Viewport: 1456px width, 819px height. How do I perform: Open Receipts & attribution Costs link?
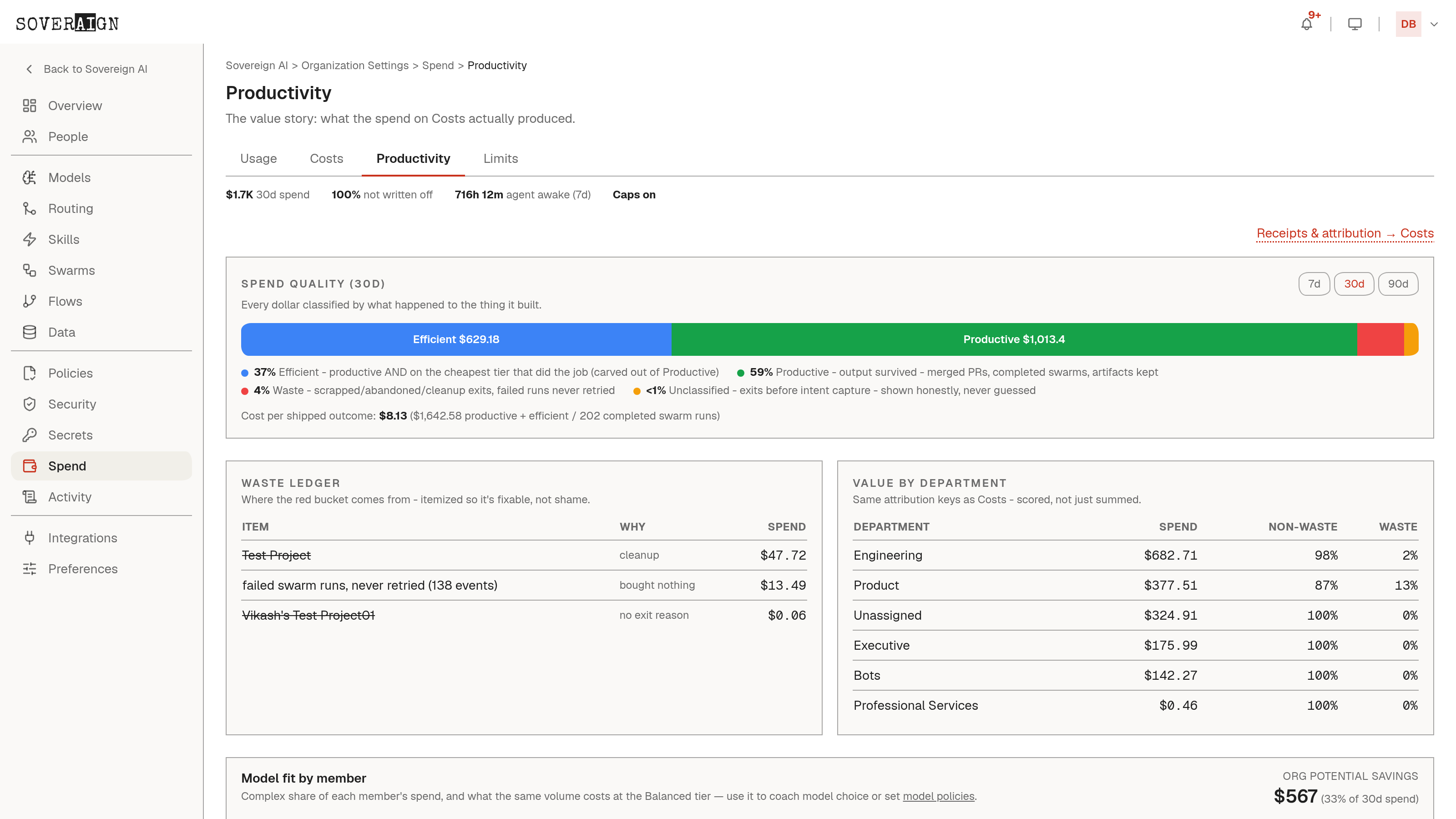tap(1345, 233)
